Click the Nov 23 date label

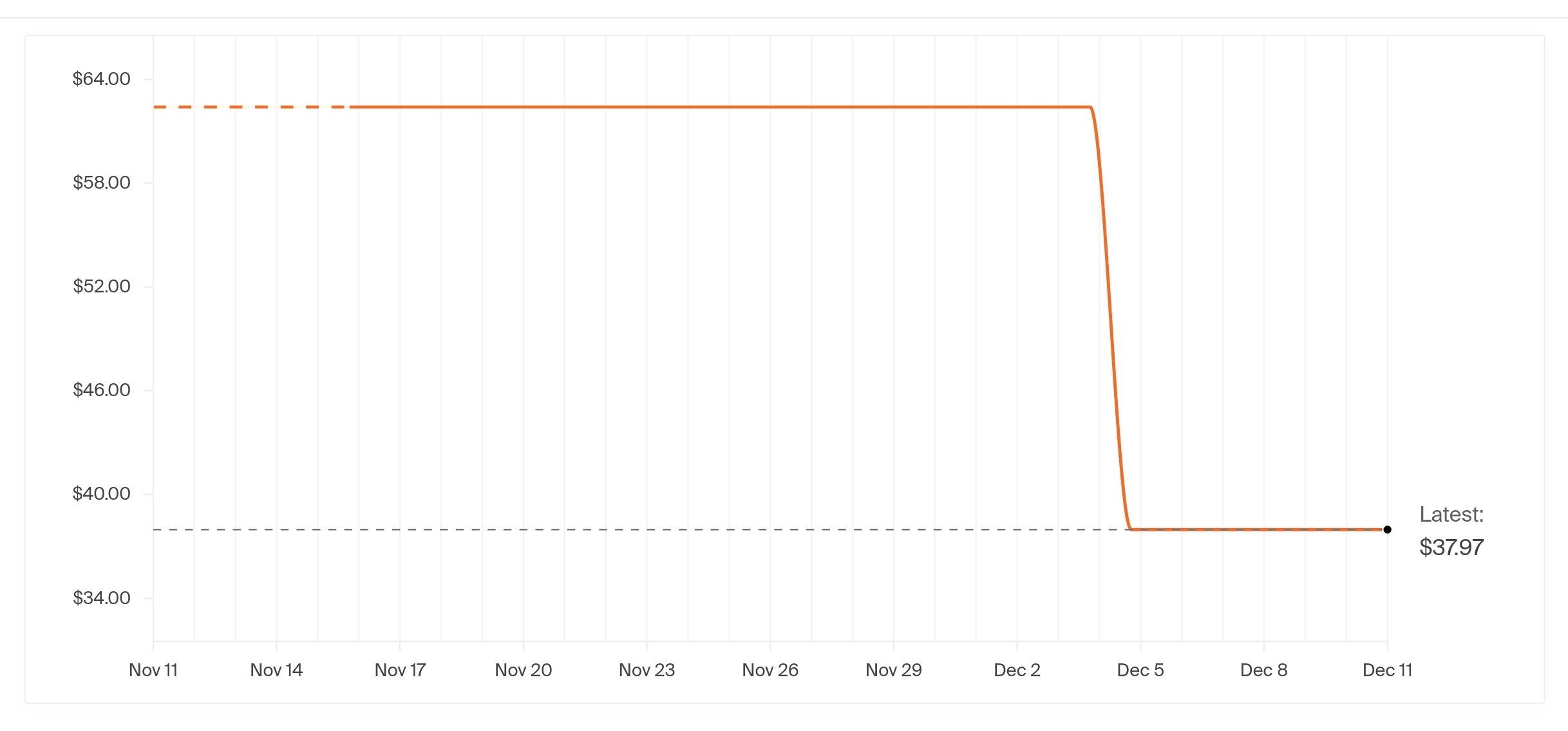coord(647,670)
